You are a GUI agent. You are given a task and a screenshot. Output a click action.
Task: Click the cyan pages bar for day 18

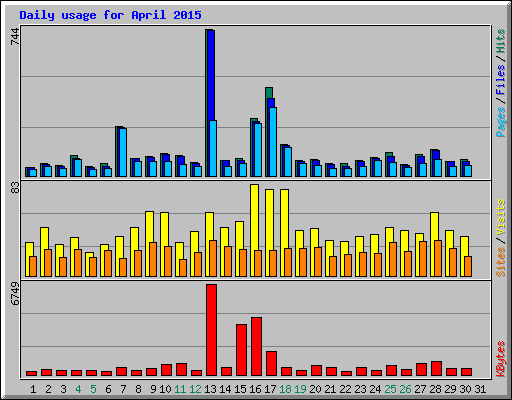[x=288, y=162]
